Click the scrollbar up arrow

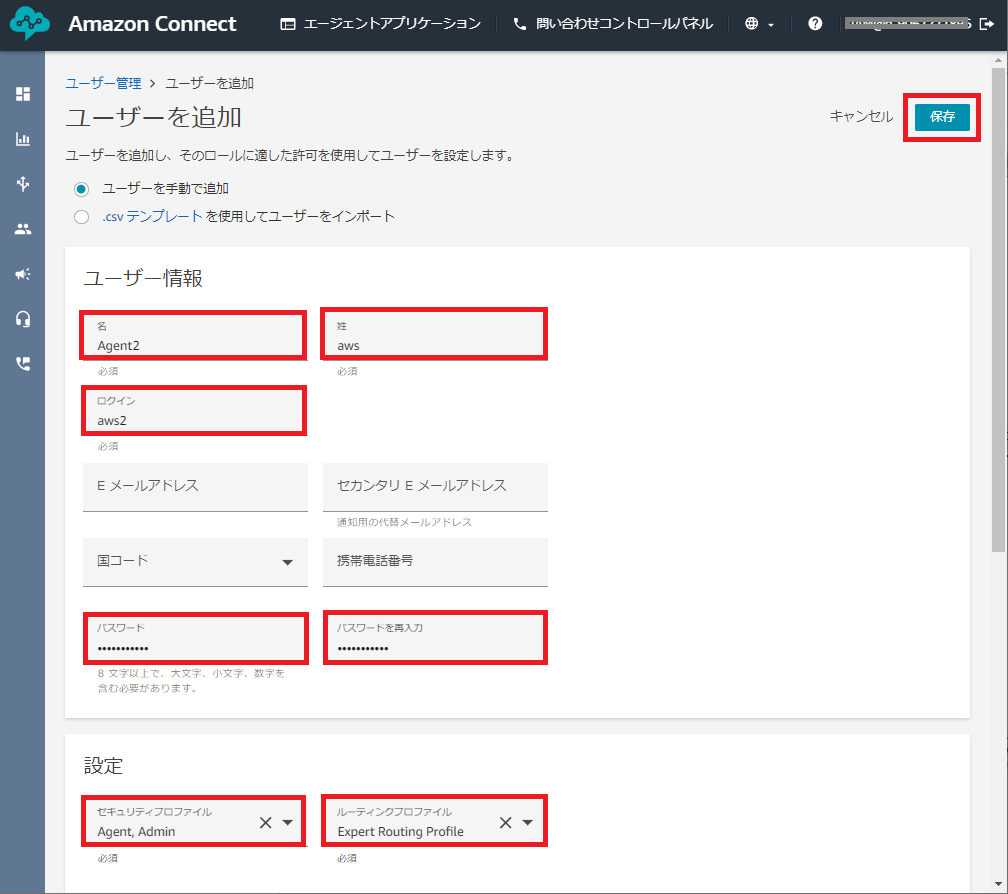coord(998,60)
